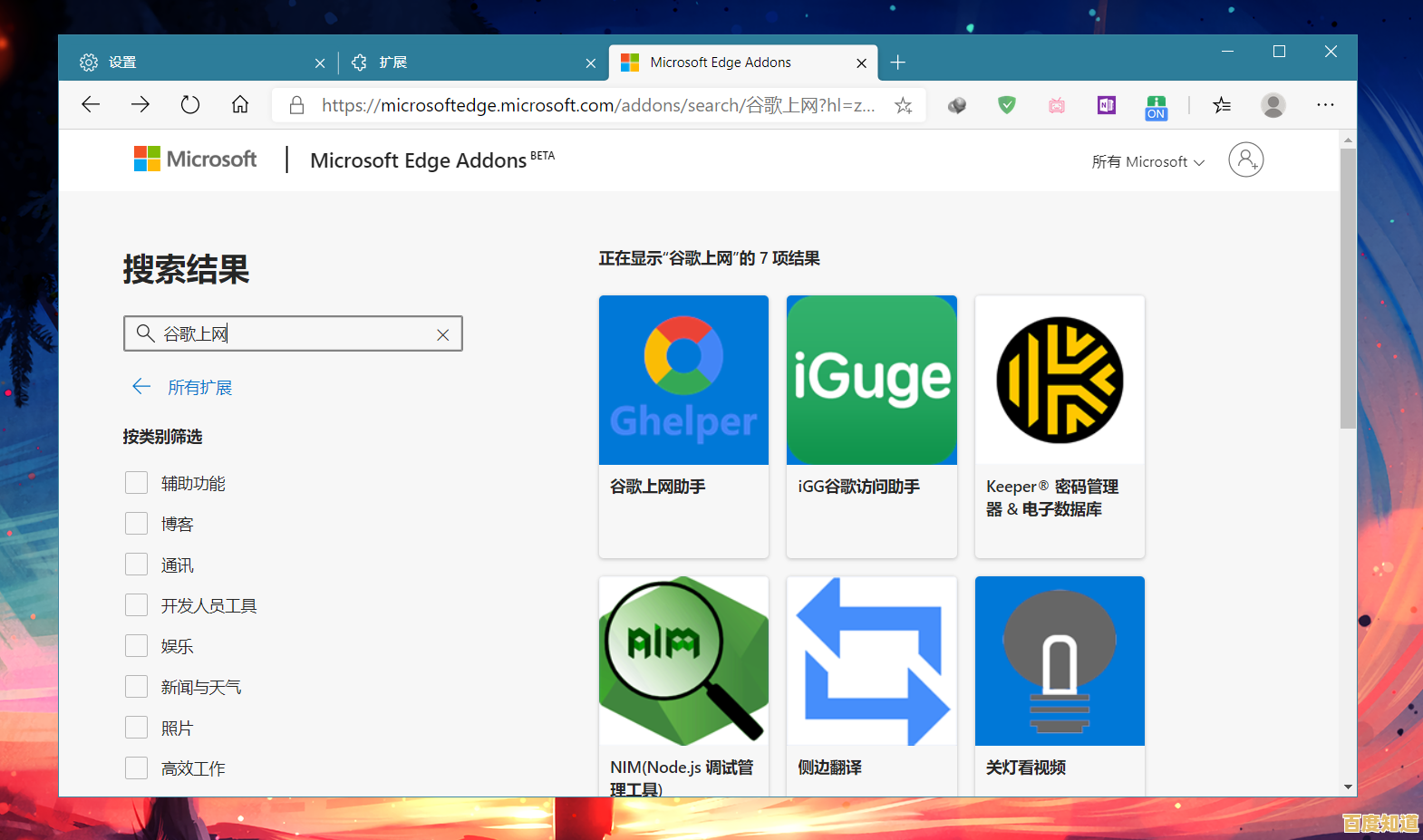Open the browser settings and more menu

coord(1324,105)
